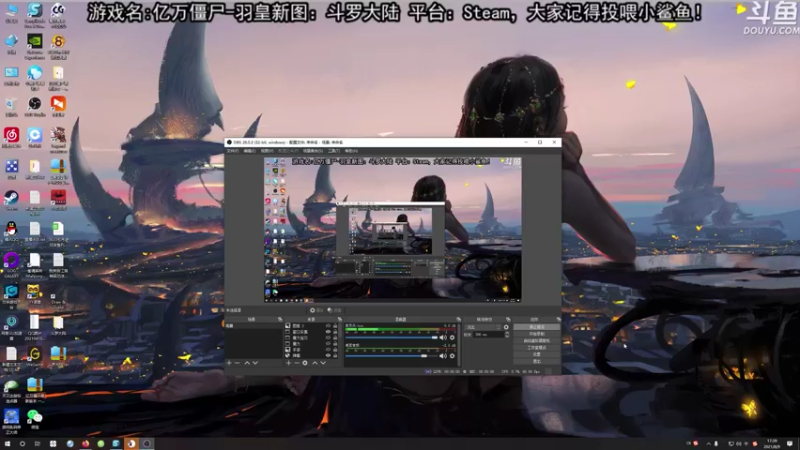Pop out the Scene Transitions dock panel

508,319
